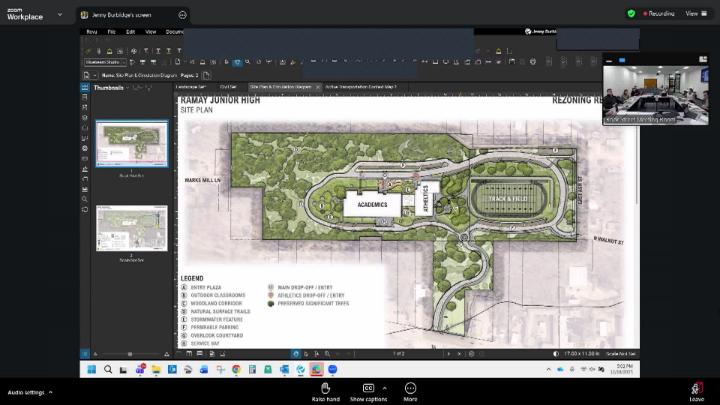
Task: Leave the Zoom meeting
Action: coord(696,390)
